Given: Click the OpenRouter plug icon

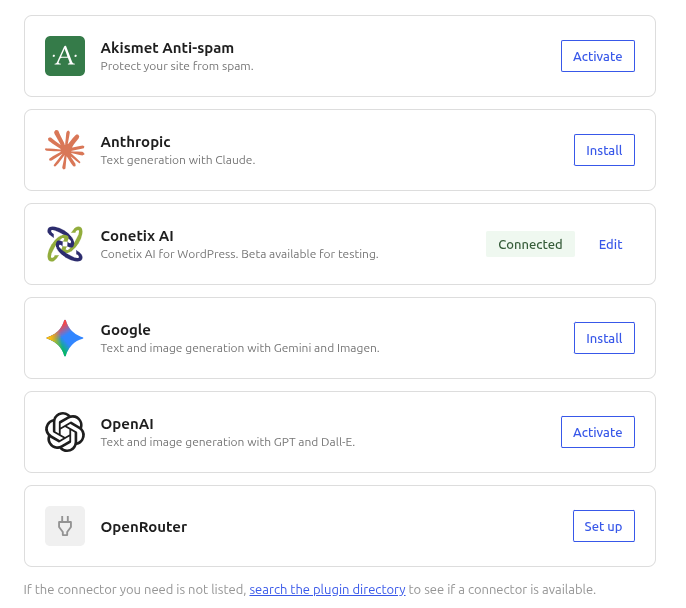Looking at the screenshot, I should pyautogui.click(x=65, y=526).
